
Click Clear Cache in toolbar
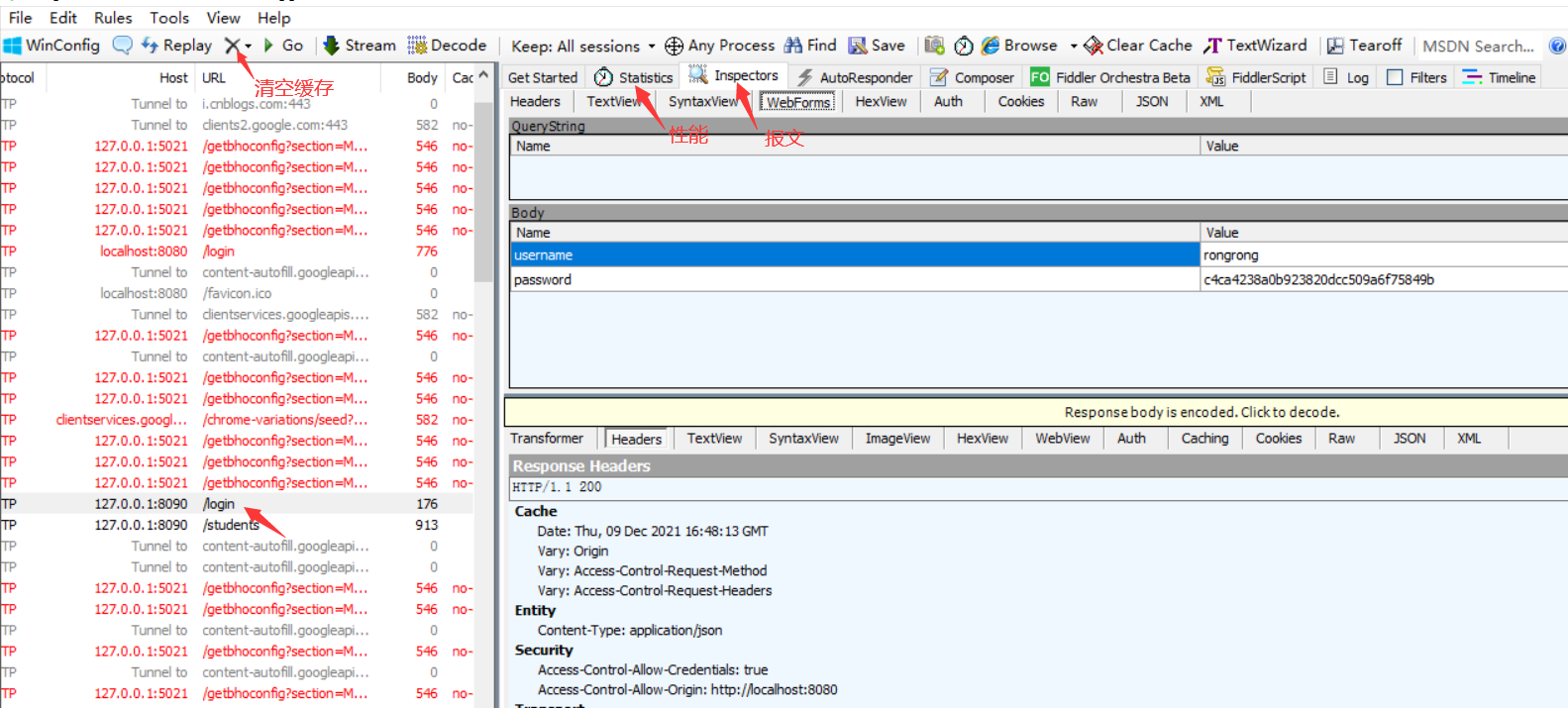[x=1138, y=46]
